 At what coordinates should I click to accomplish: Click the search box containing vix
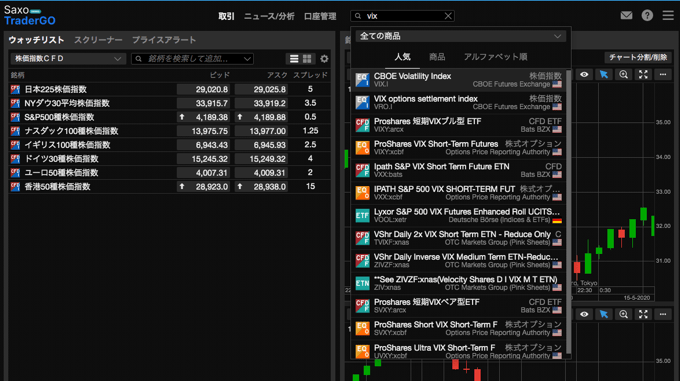(402, 16)
